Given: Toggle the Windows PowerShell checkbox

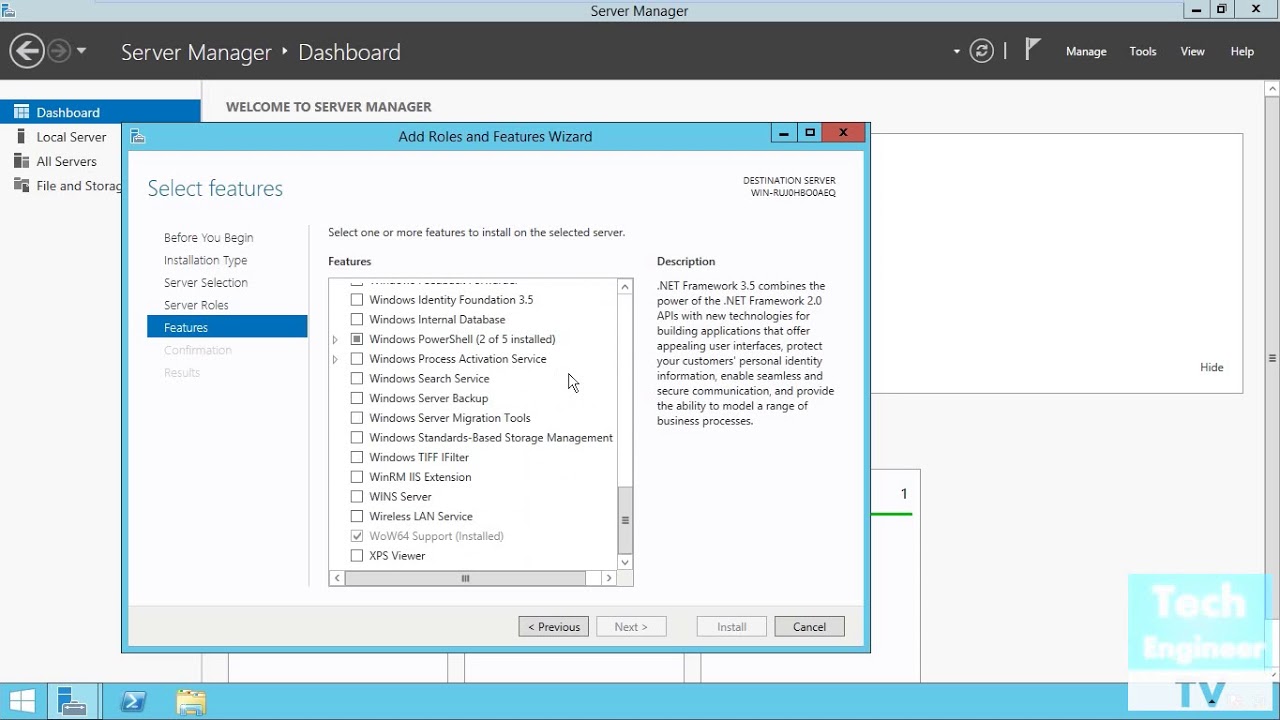Looking at the screenshot, I should click(357, 339).
